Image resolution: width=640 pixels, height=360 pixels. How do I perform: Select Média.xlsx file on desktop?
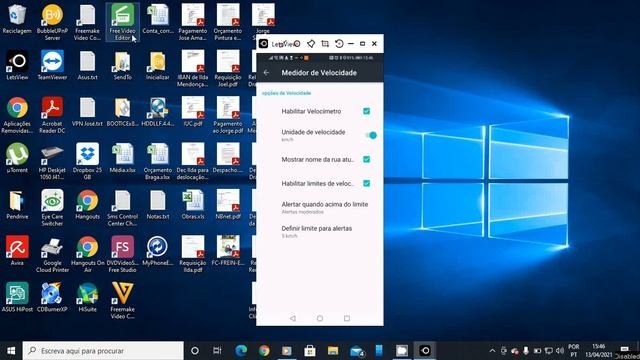[x=122, y=158]
